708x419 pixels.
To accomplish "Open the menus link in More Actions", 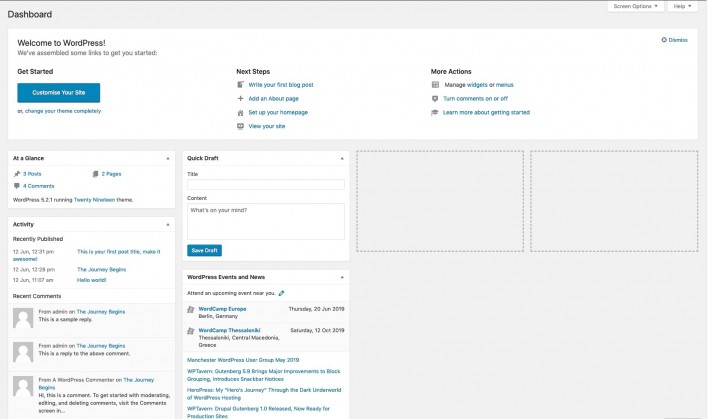I will tap(505, 84).
